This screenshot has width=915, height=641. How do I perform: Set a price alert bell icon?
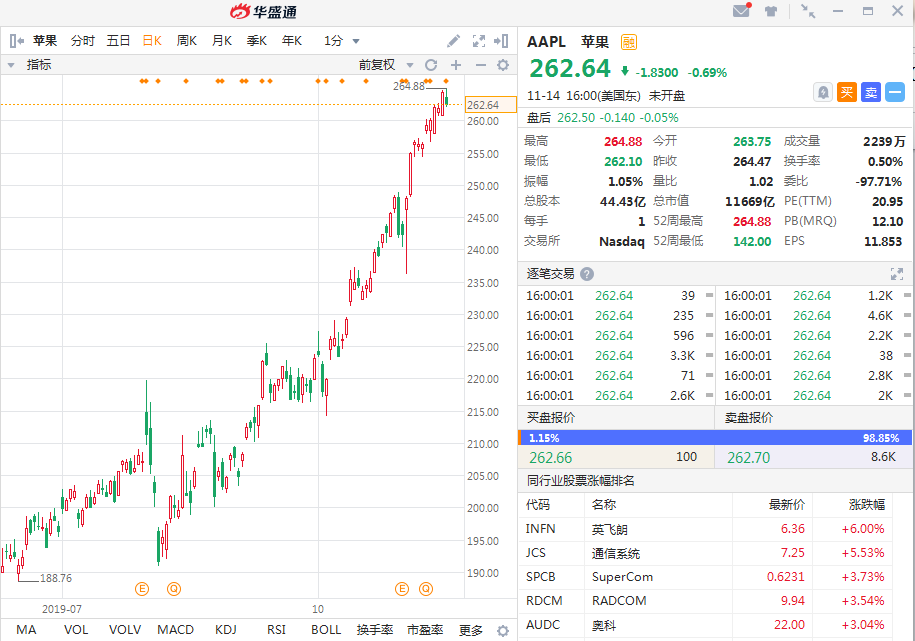pos(823,92)
